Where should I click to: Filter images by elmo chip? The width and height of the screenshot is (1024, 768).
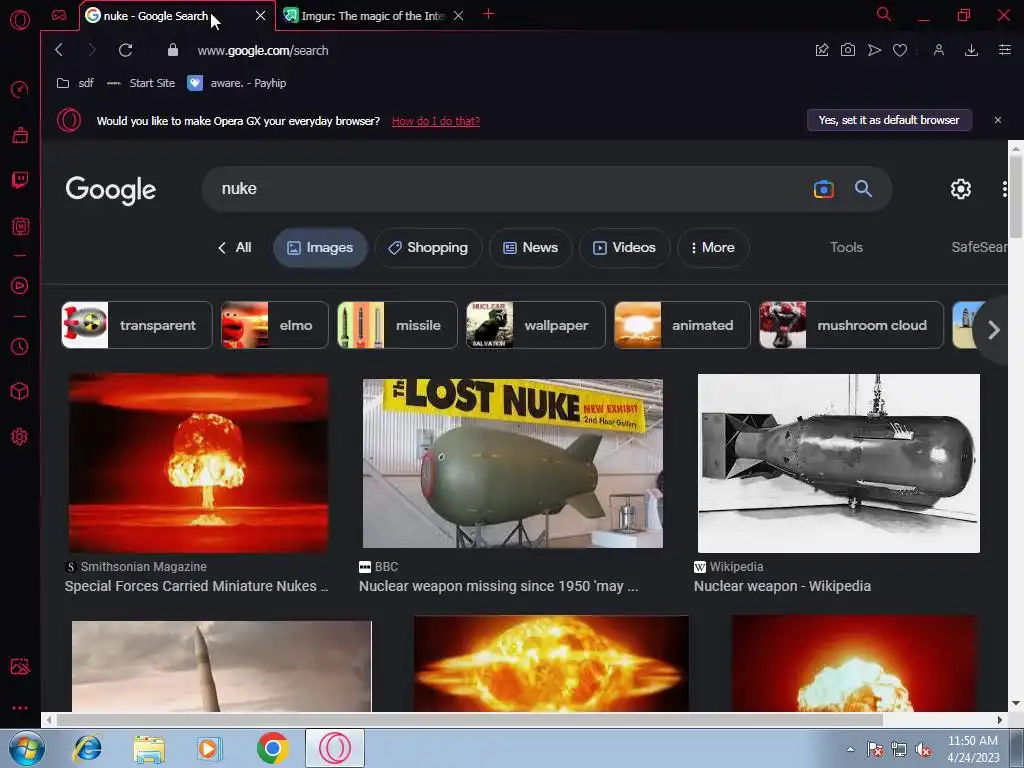274,325
